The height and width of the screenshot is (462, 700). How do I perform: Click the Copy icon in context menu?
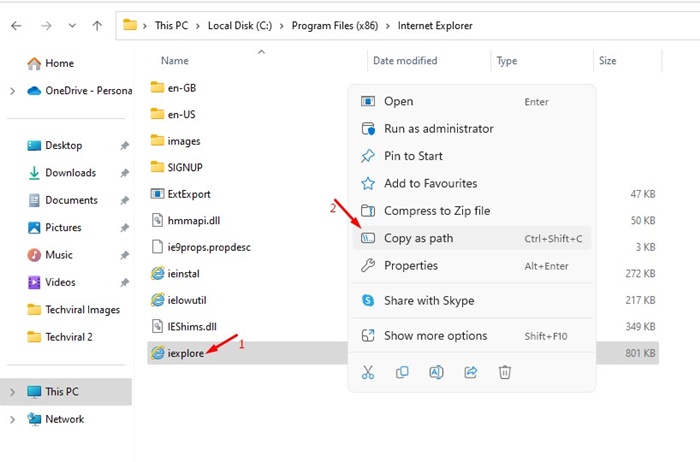402,372
